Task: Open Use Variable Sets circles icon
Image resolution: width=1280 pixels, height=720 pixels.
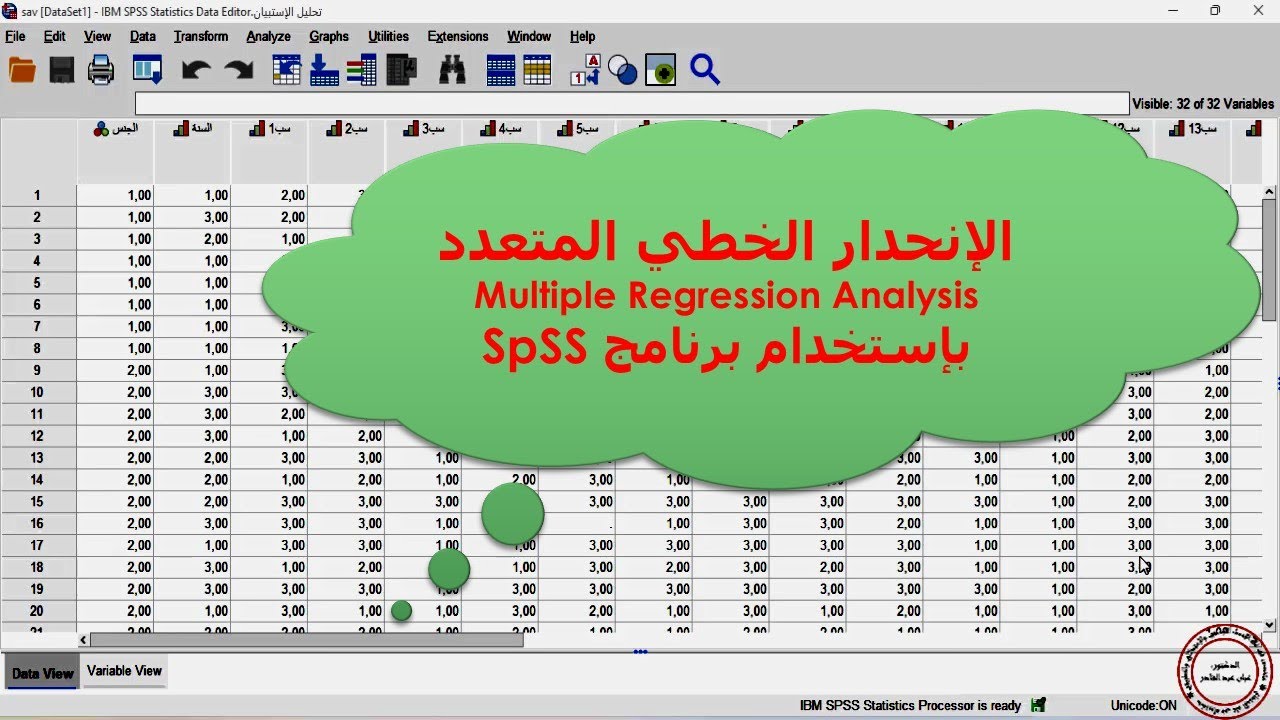Action: coord(622,70)
